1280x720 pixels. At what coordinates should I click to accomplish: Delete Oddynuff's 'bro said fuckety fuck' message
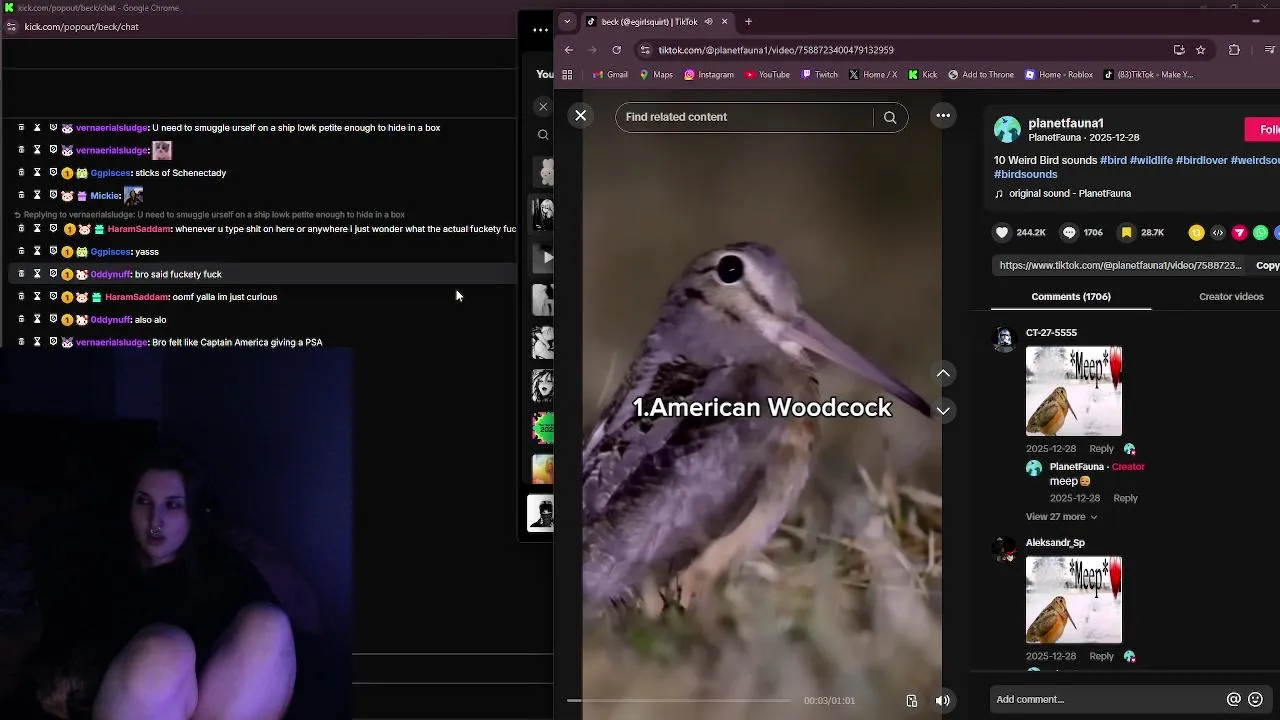tap(21, 274)
